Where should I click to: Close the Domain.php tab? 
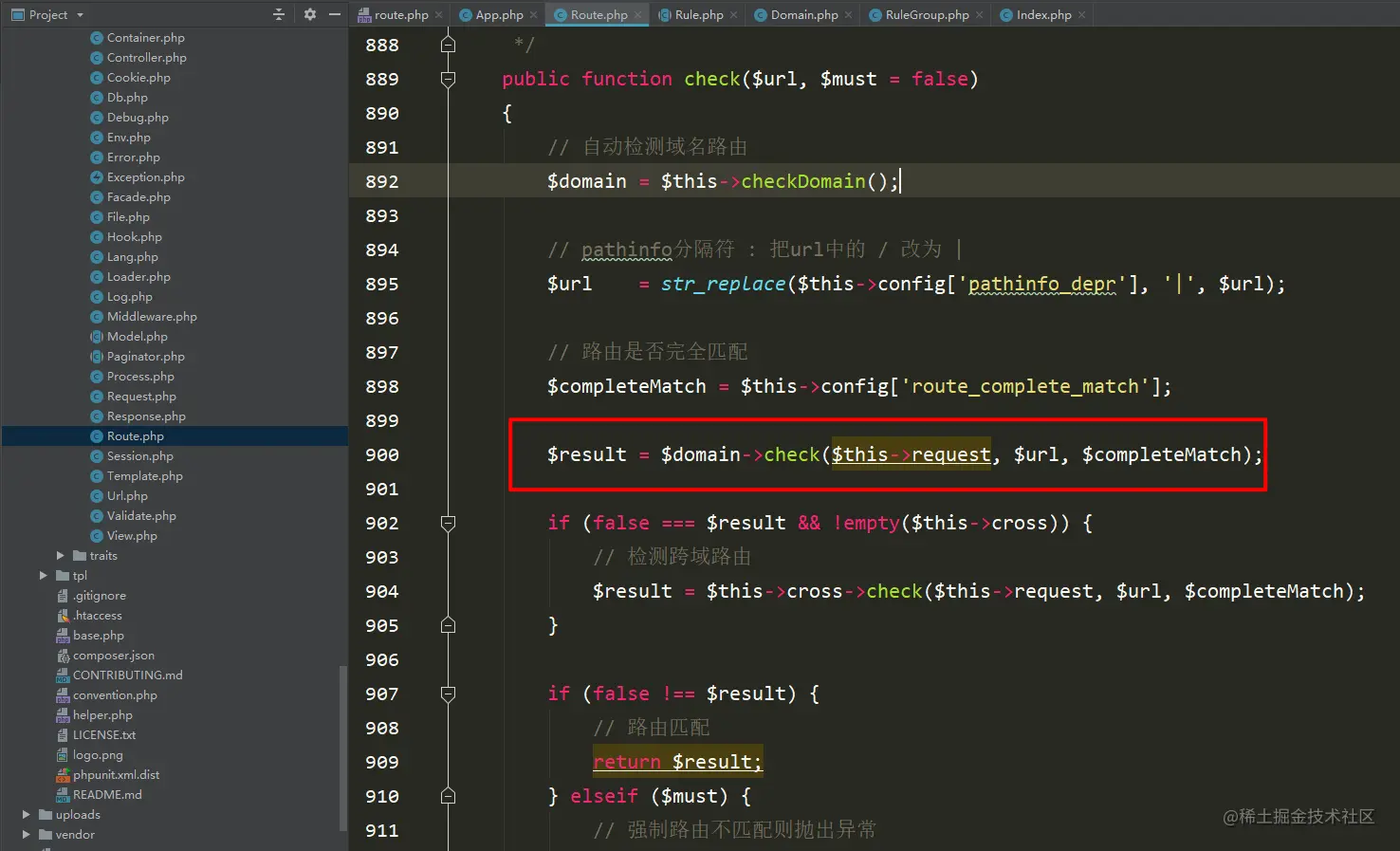point(849,14)
